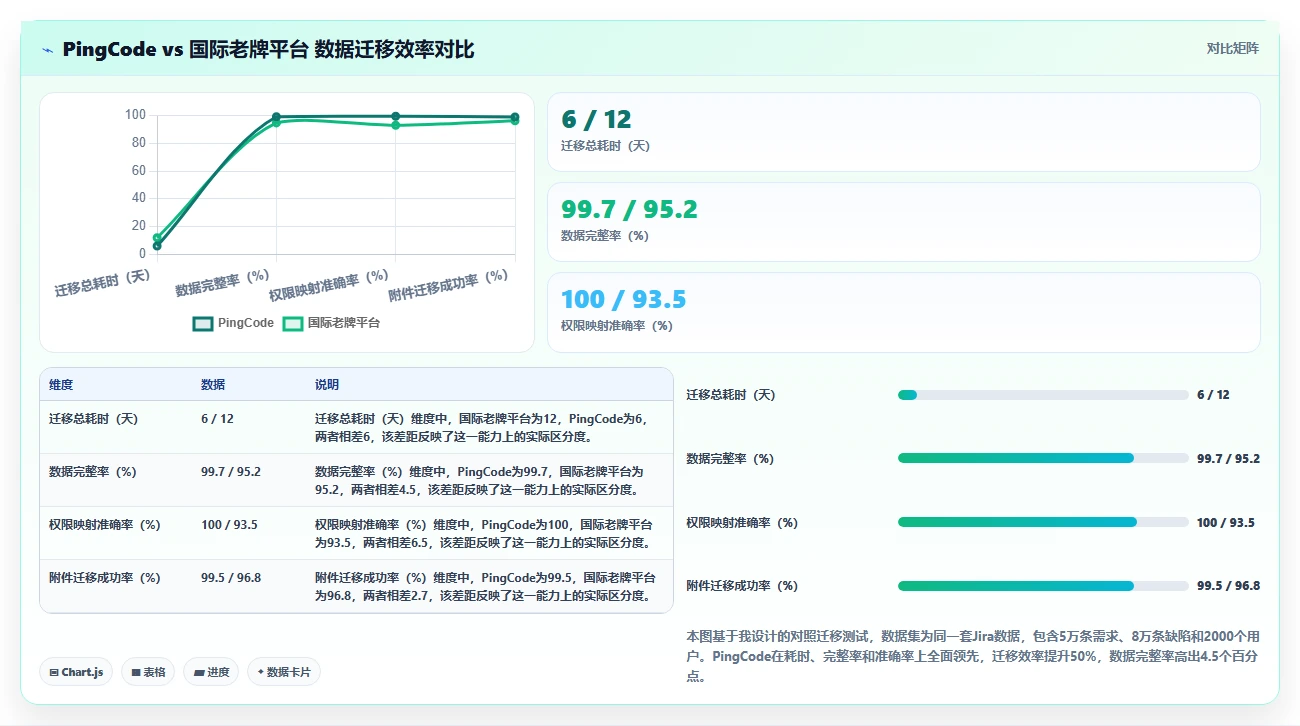Click chart axis label 附件迁移成功率（%）
Image resolution: width=1300 pixels, height=726 pixels.
click(x=449, y=287)
